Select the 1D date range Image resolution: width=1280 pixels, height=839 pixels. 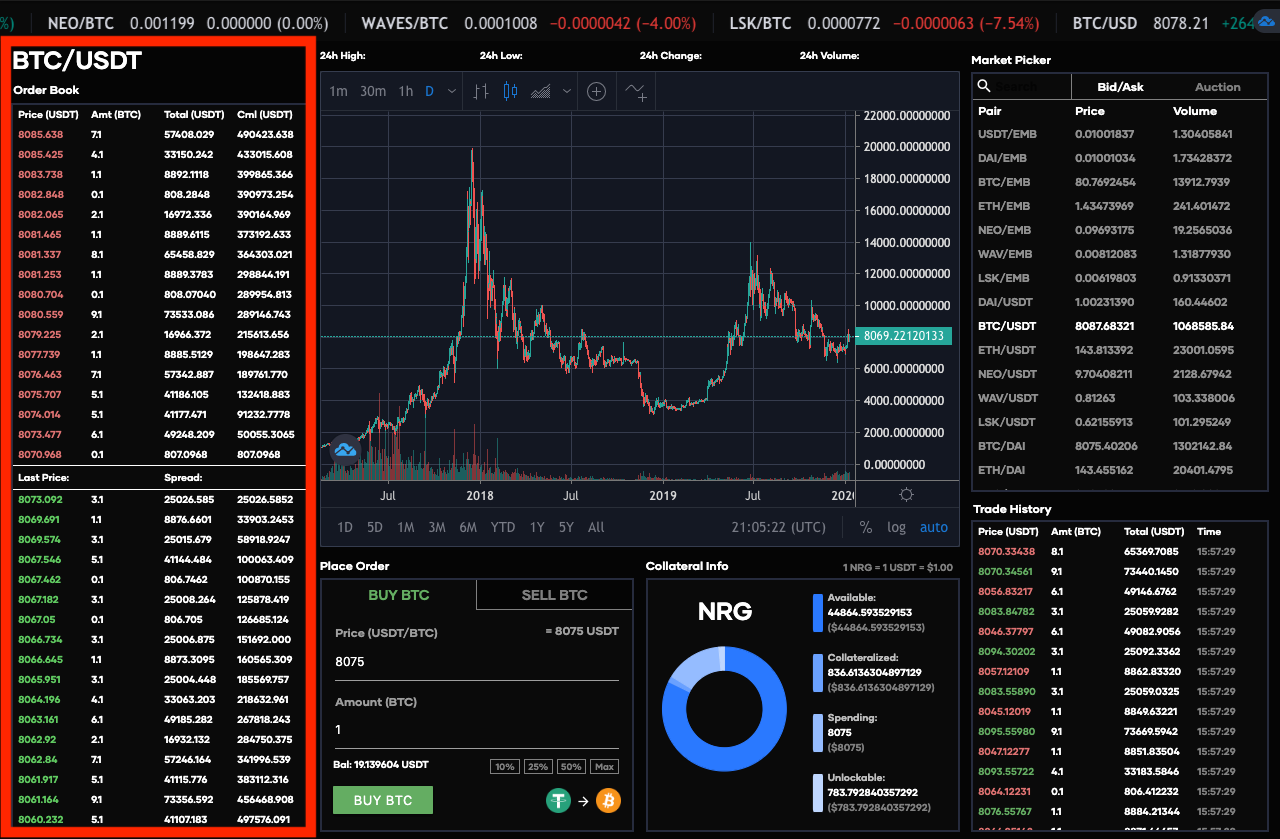click(x=345, y=527)
